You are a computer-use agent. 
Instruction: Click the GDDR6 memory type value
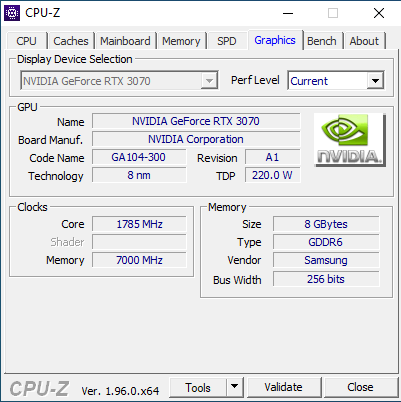[x=326, y=242]
